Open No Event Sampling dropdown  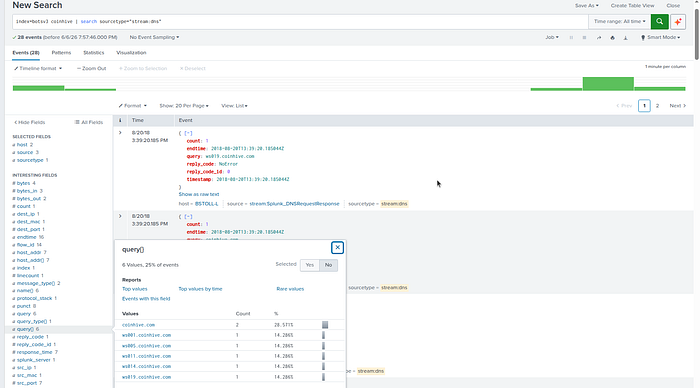154,38
